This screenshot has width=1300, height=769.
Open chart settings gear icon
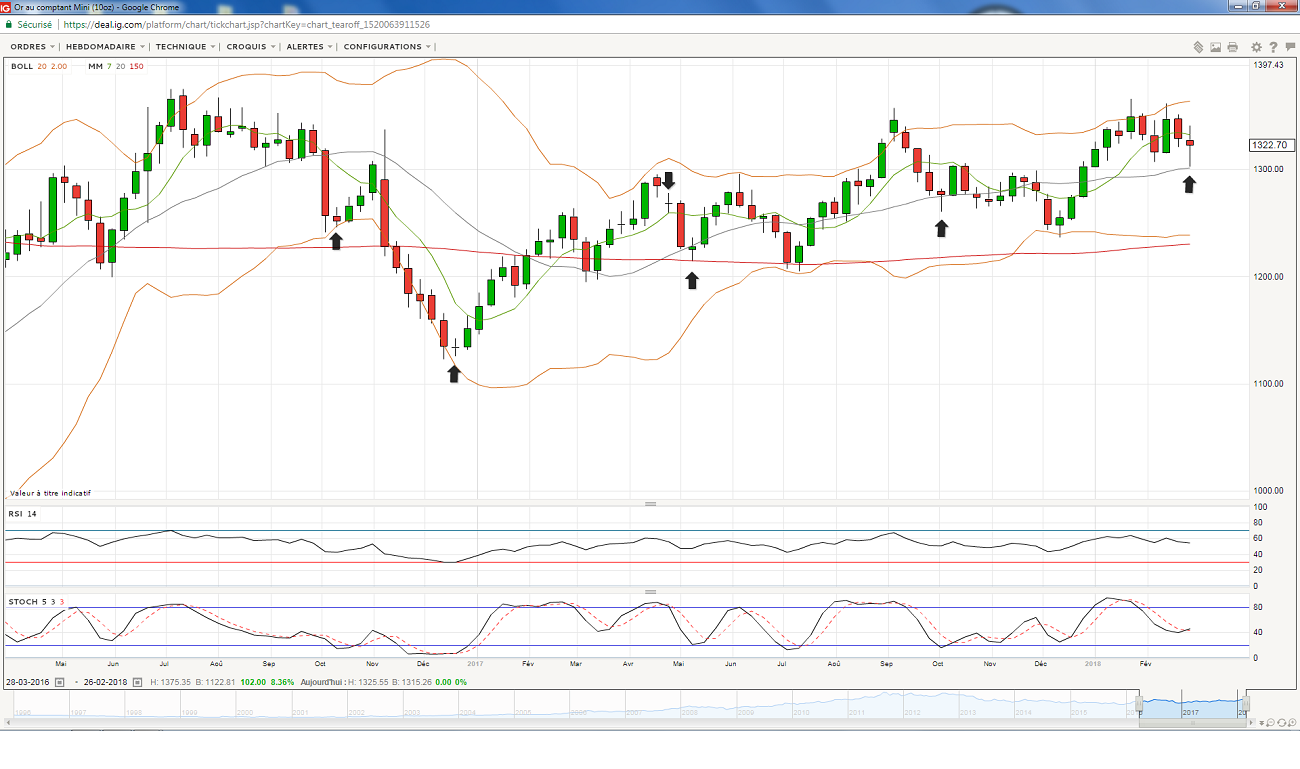(x=1256, y=47)
